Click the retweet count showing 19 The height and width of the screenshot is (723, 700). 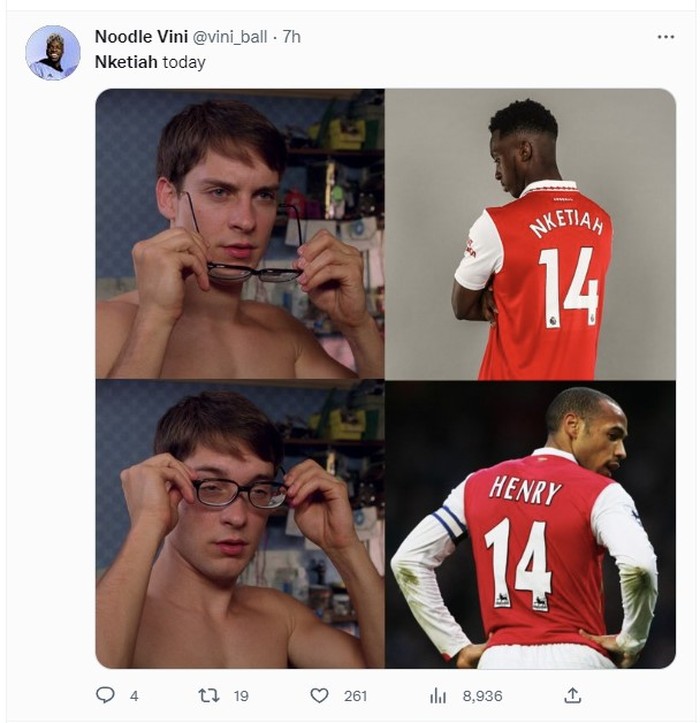pos(241,696)
